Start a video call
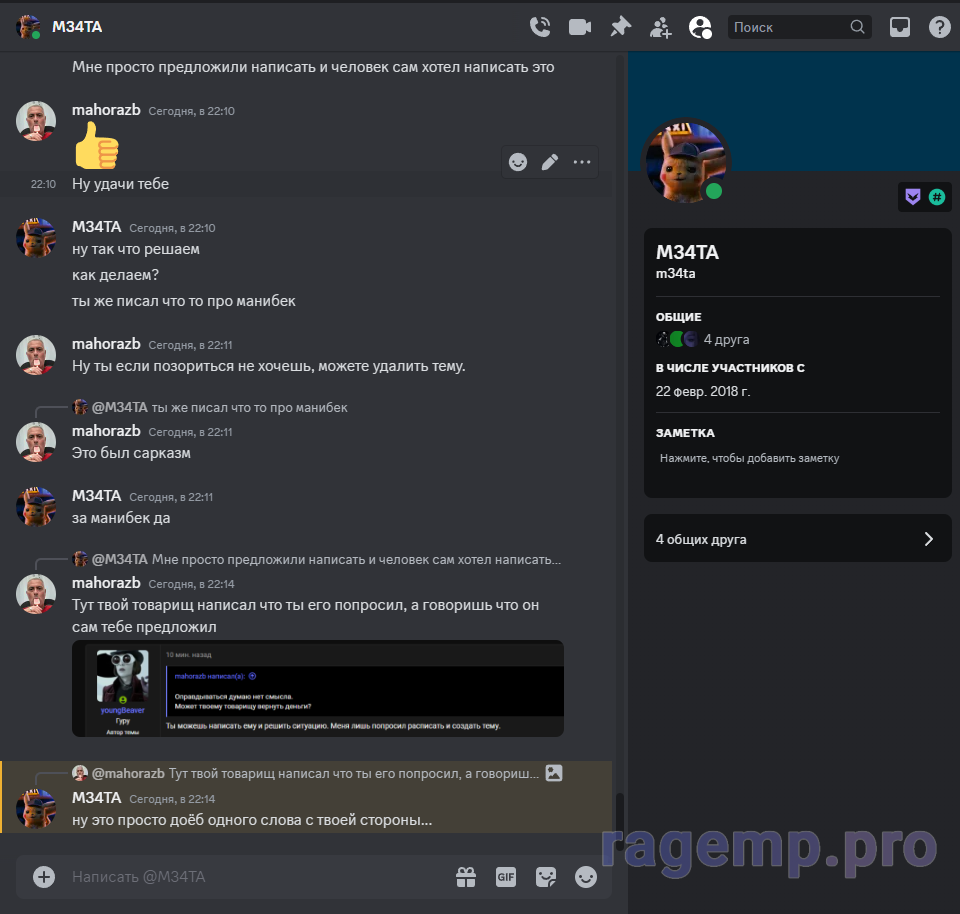The width and height of the screenshot is (960, 914). point(580,27)
